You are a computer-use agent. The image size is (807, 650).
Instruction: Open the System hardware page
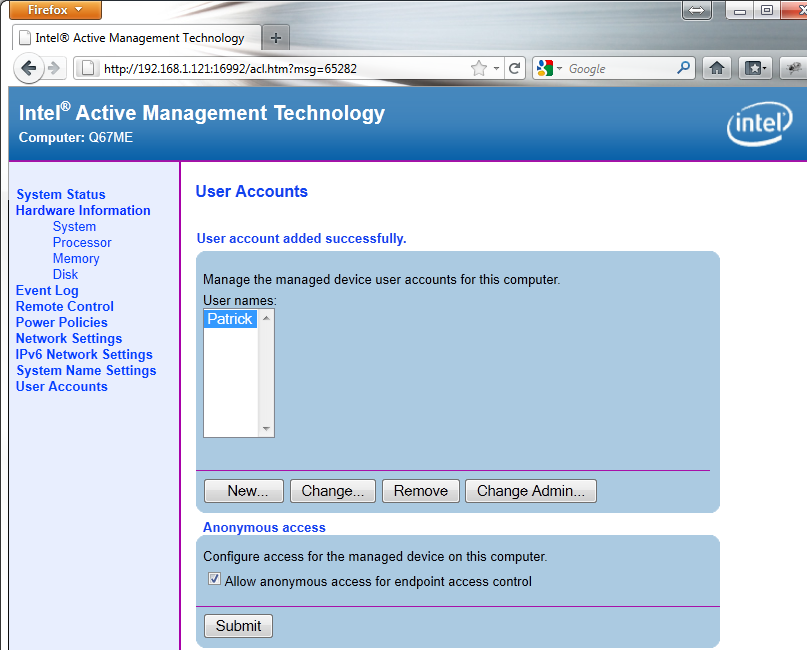pos(74,226)
